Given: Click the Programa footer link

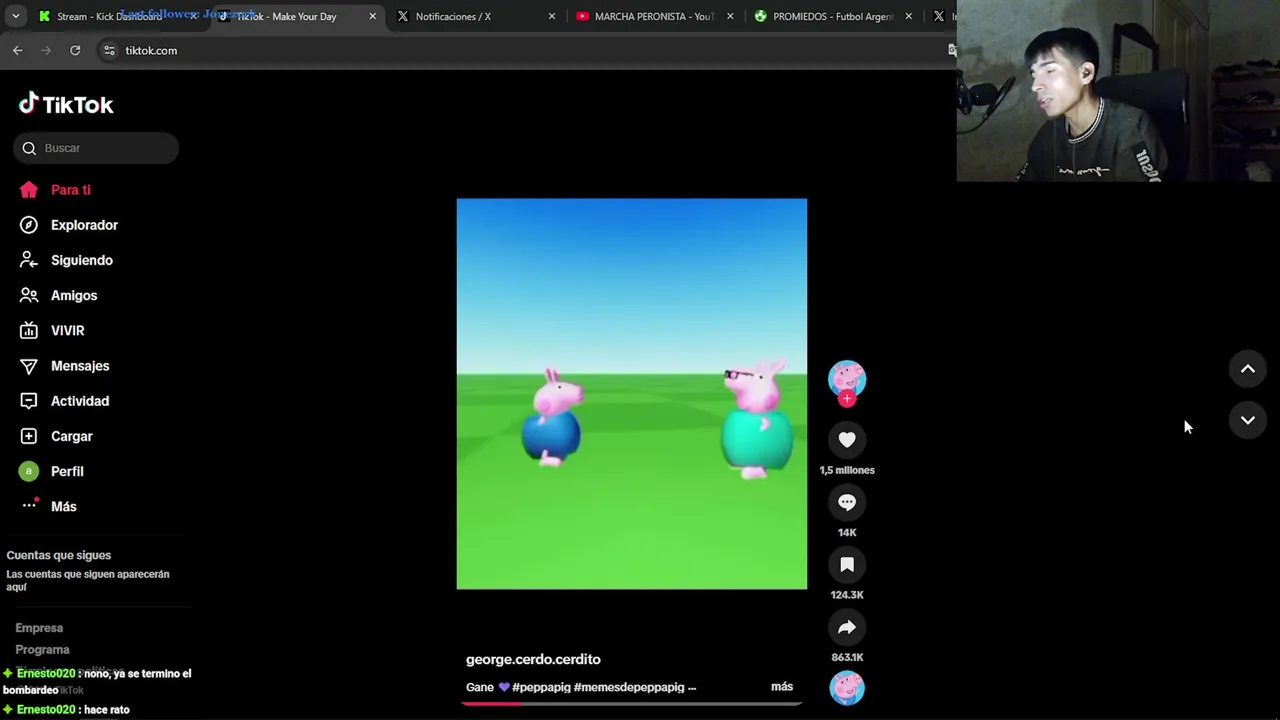Looking at the screenshot, I should tap(42, 650).
